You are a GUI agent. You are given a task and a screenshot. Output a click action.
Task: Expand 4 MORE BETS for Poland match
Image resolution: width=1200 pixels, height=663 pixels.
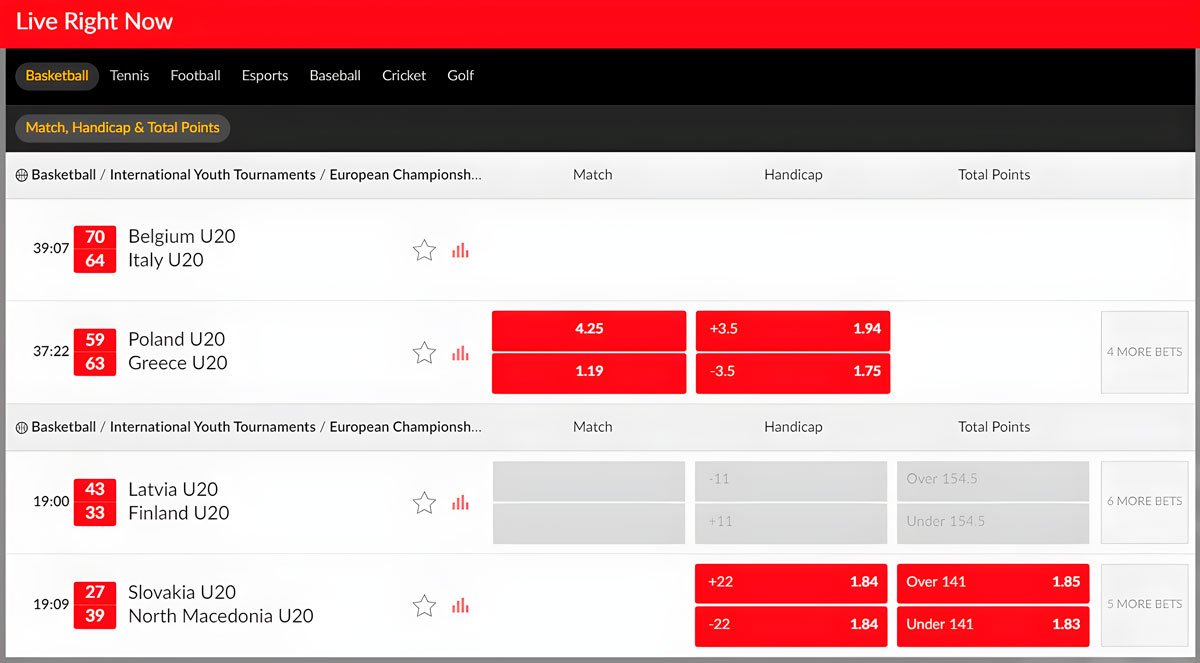(1144, 352)
